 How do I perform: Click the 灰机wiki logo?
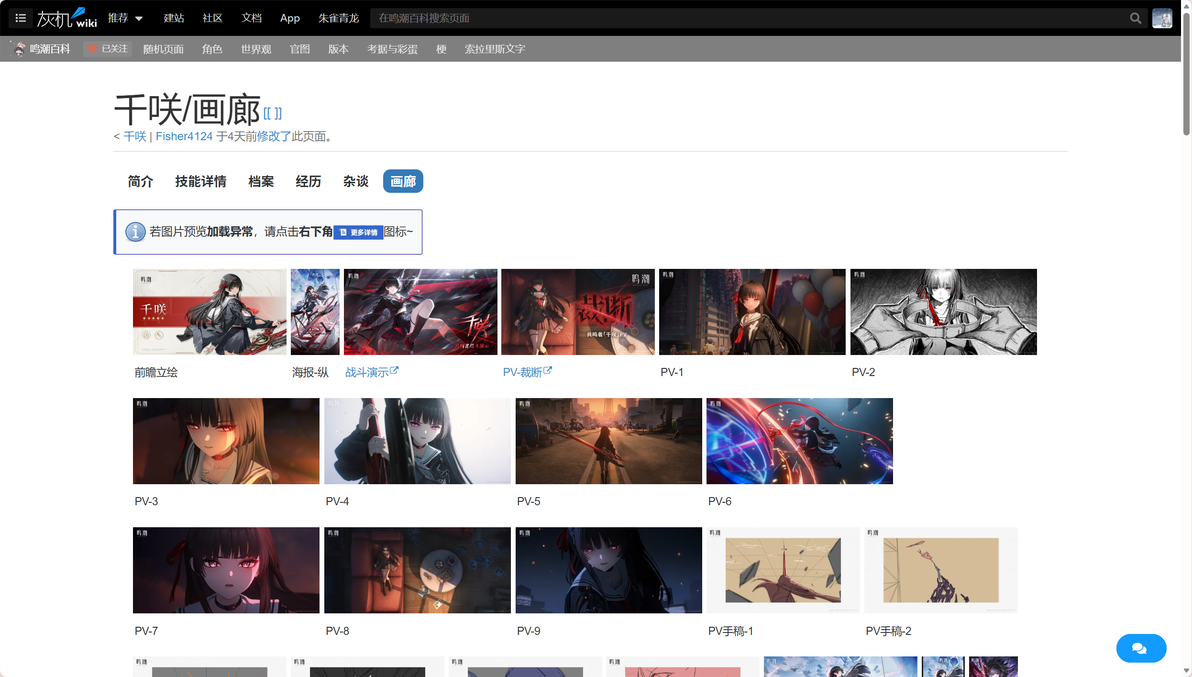tap(67, 17)
